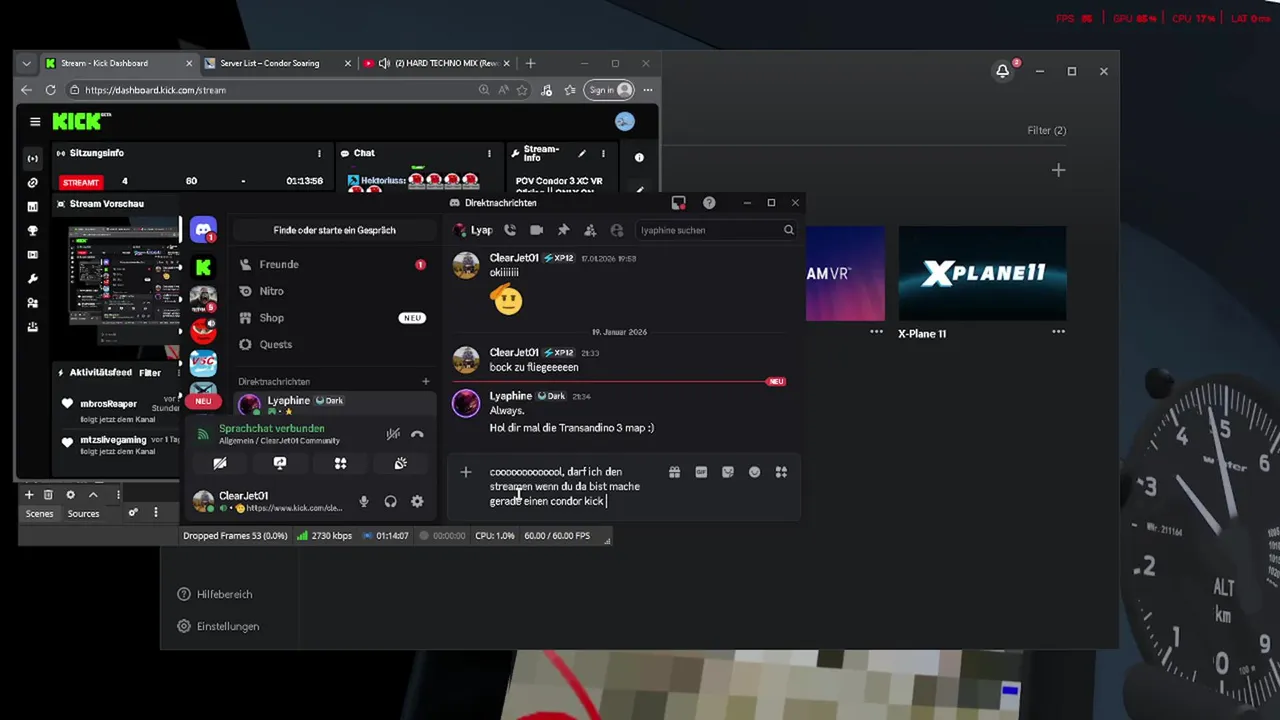
Task: Open Kick Chat panel three-dot menu
Action: click(489, 154)
